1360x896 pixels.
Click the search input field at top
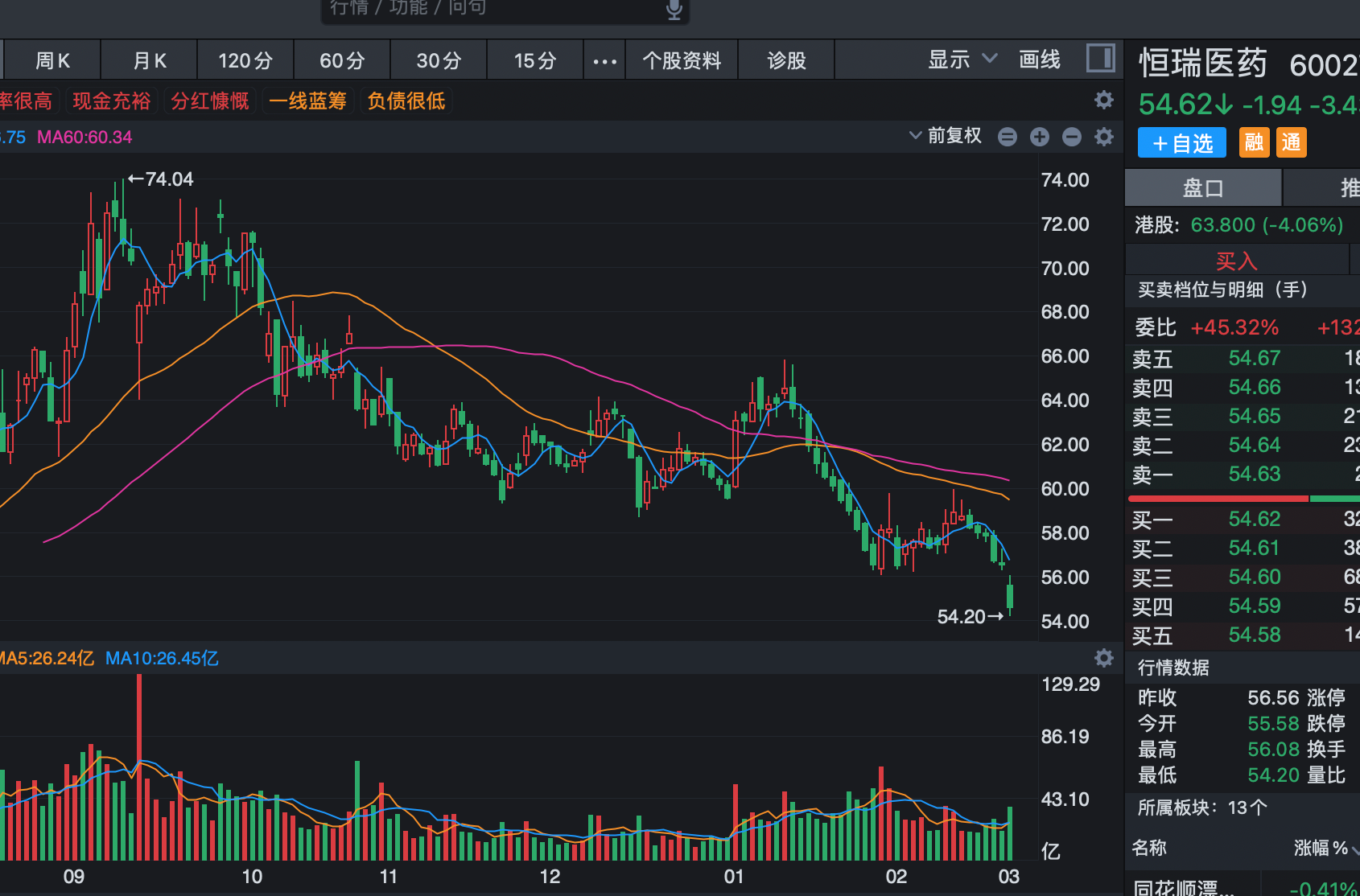coord(491,10)
